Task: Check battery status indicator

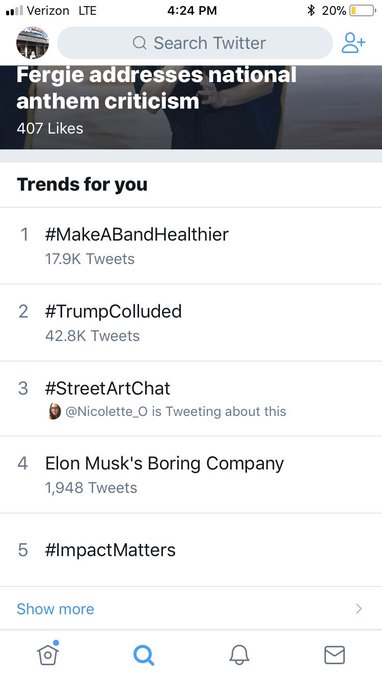Action: point(362,10)
